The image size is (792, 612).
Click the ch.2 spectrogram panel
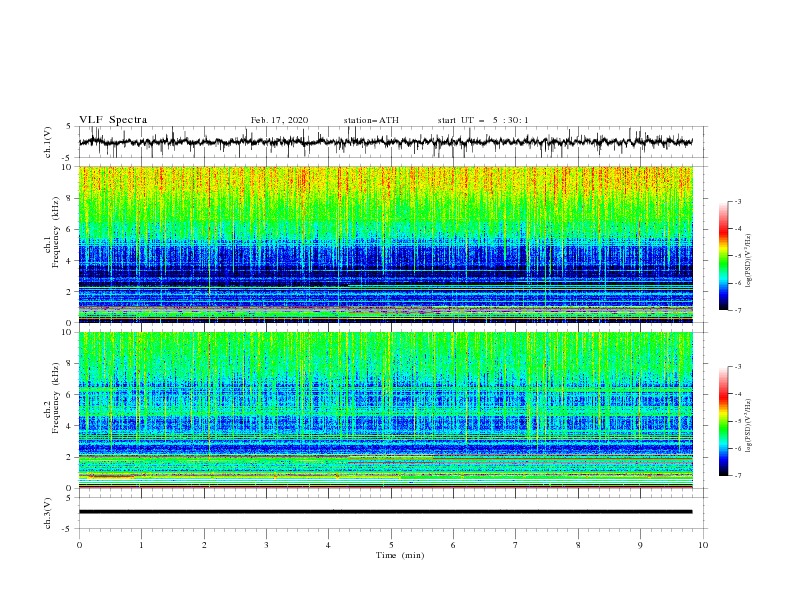pos(385,410)
